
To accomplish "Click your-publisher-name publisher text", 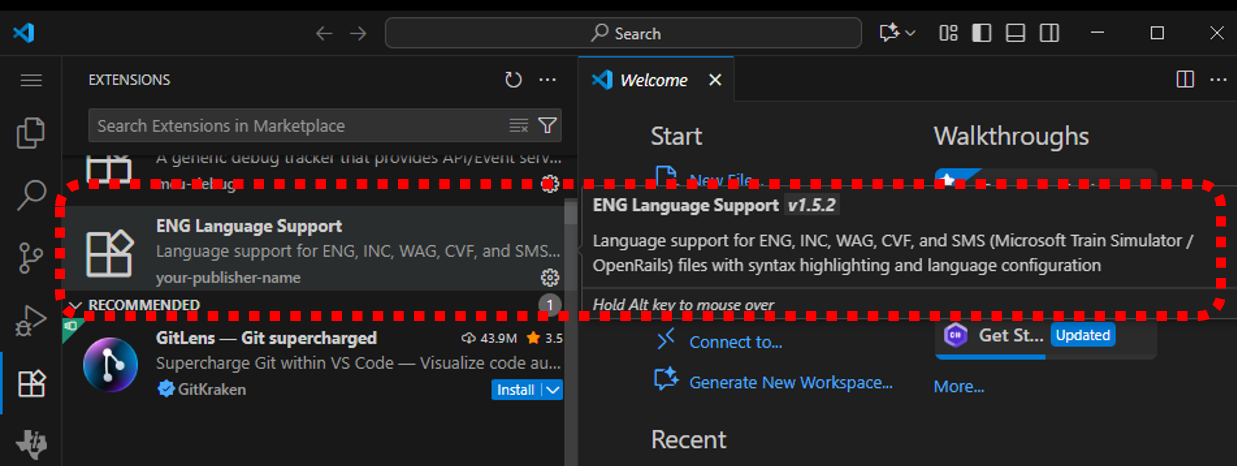I will pyautogui.click(x=228, y=277).
